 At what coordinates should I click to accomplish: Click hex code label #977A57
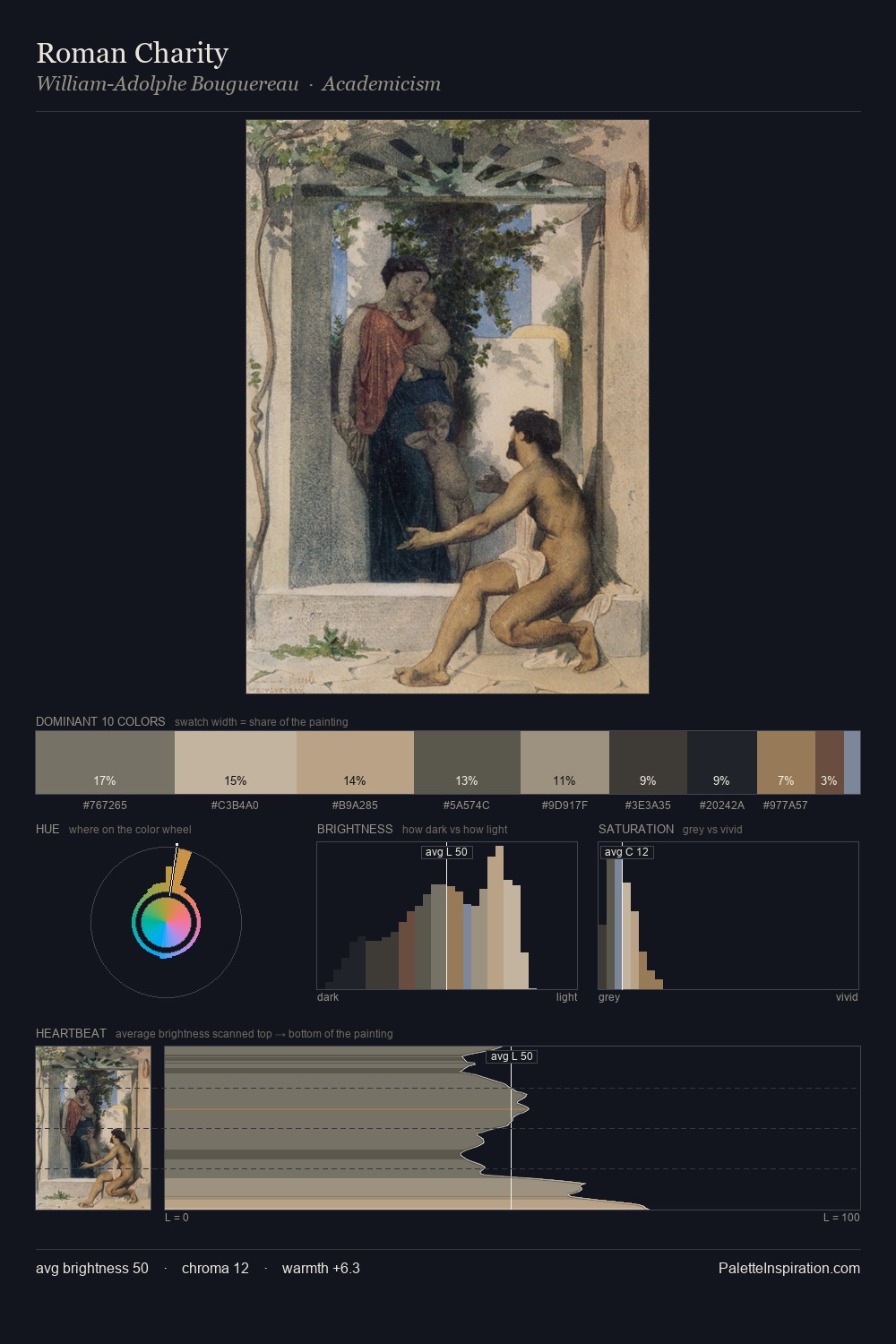786,806
